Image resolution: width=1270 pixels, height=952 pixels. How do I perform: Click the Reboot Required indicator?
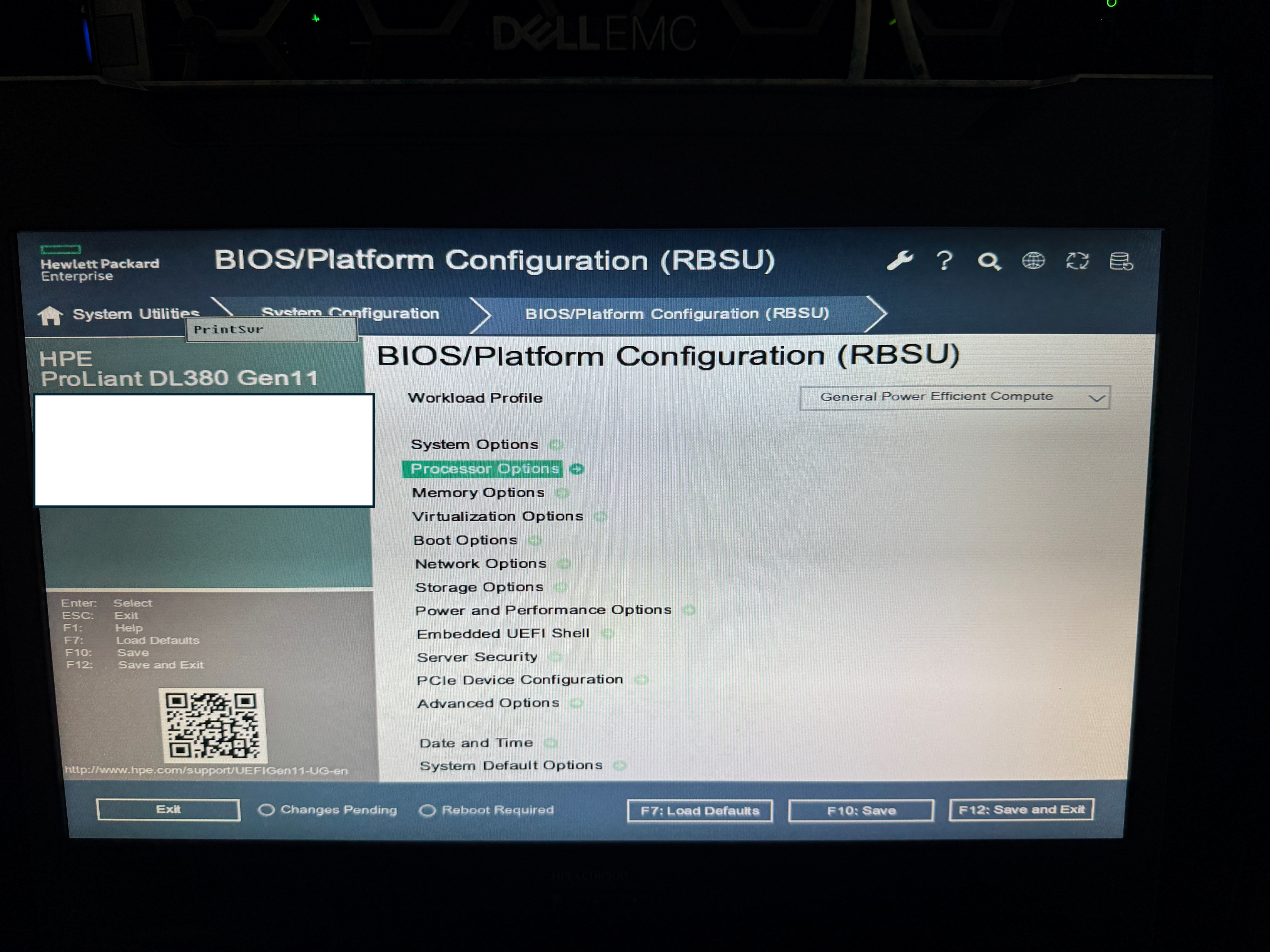(486, 810)
